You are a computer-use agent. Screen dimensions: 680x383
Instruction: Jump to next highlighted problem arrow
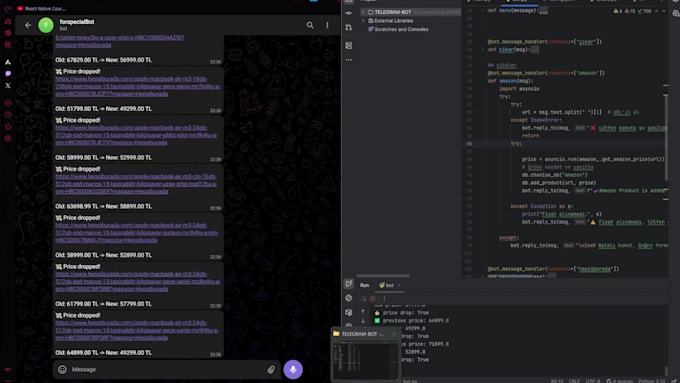664,11
